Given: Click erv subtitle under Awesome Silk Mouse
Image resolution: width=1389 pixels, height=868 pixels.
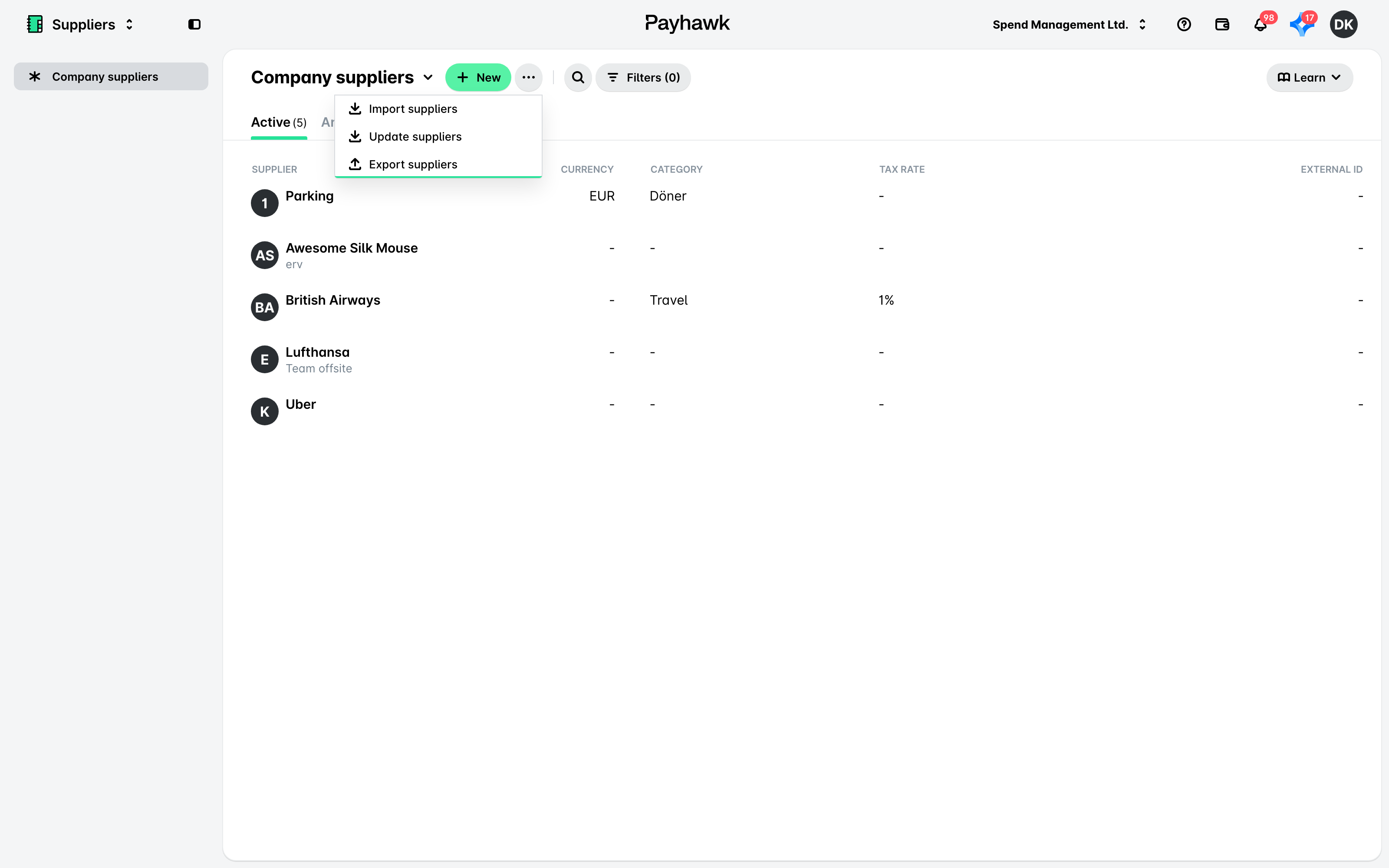Looking at the screenshot, I should pyautogui.click(x=294, y=265).
